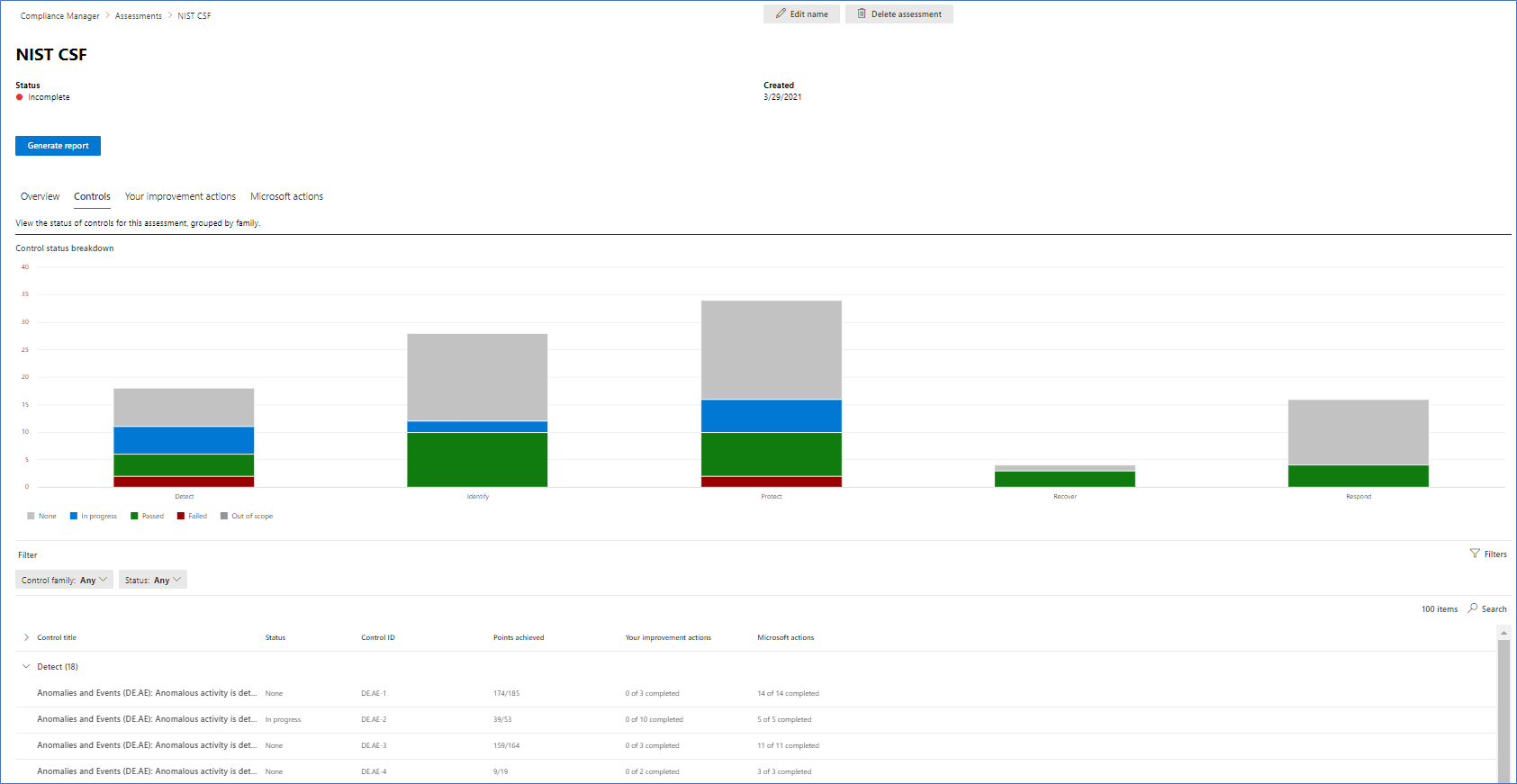Click the trash icon for Delete assessment

pyautogui.click(x=862, y=14)
